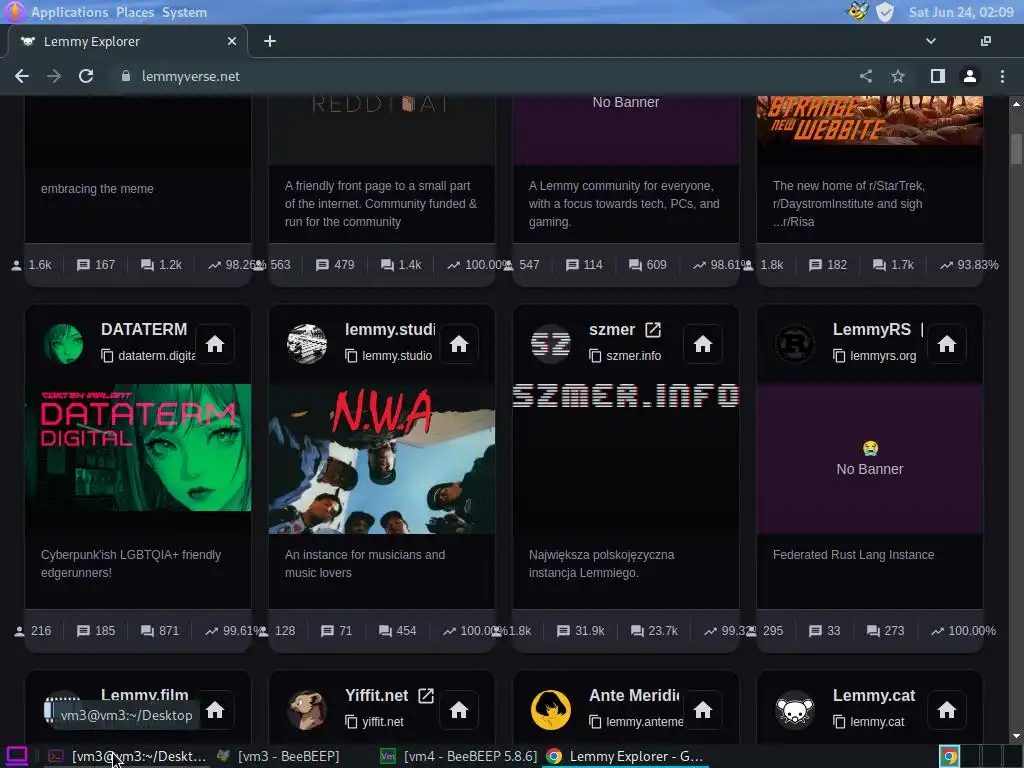Open the lemmy.studio instance title link
This screenshot has width=1024, height=768.
pos(390,329)
